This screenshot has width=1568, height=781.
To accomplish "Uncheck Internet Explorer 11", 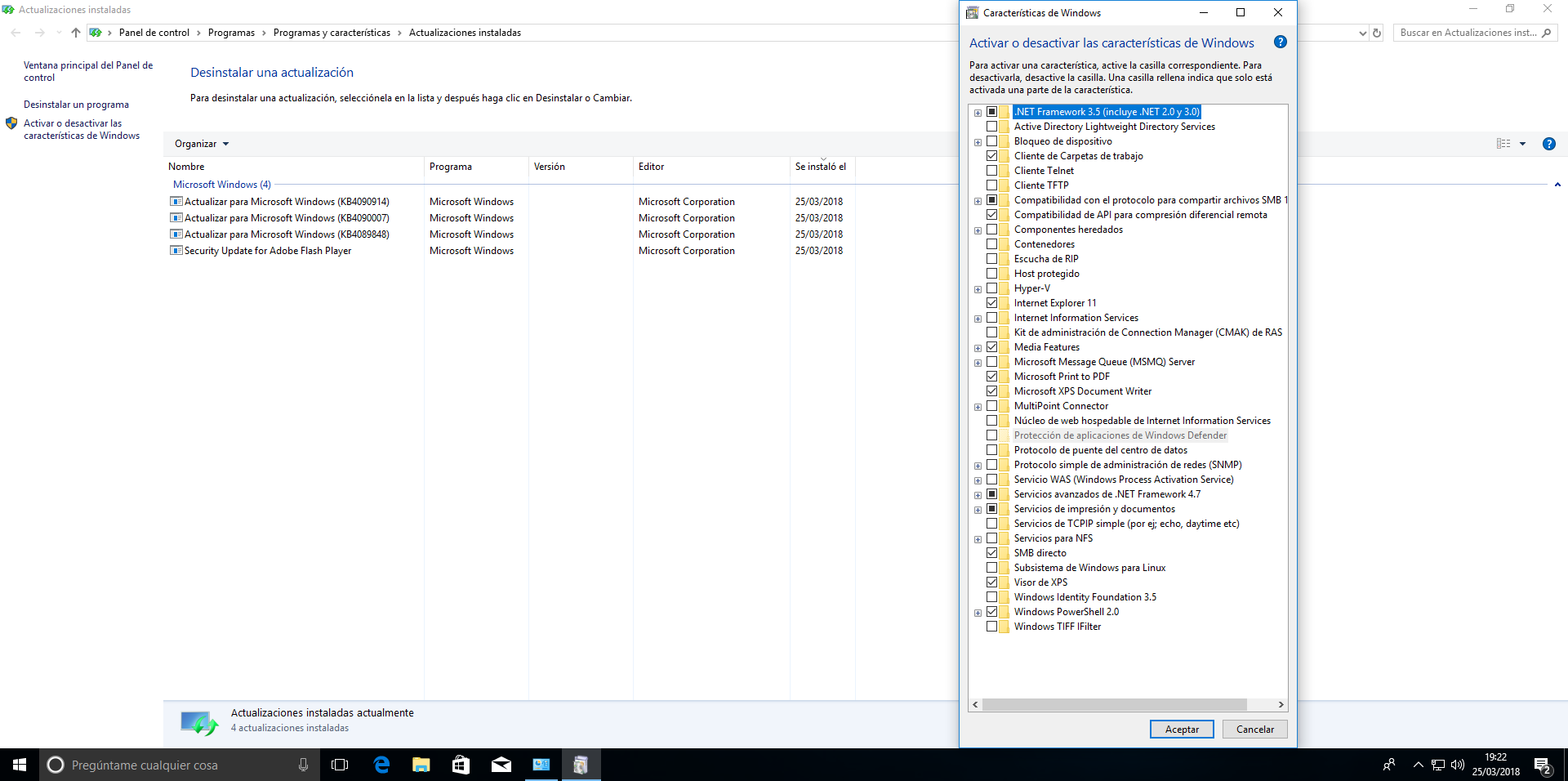I will (x=991, y=303).
